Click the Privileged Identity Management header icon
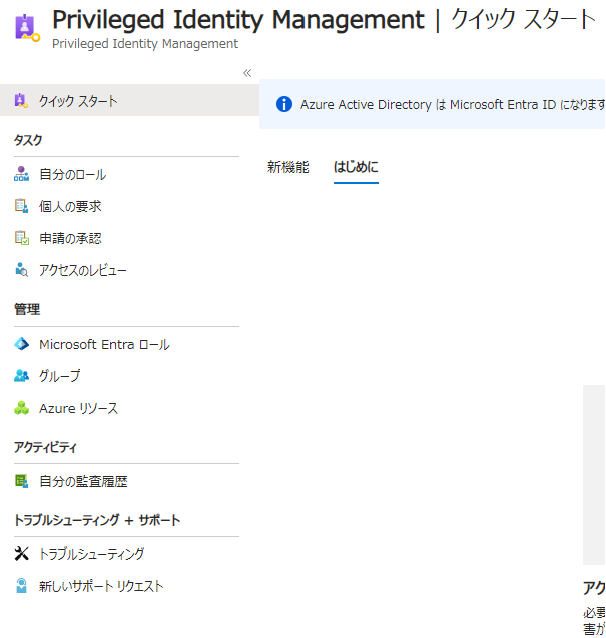The height and width of the screenshot is (638, 606). click(x=26, y=27)
